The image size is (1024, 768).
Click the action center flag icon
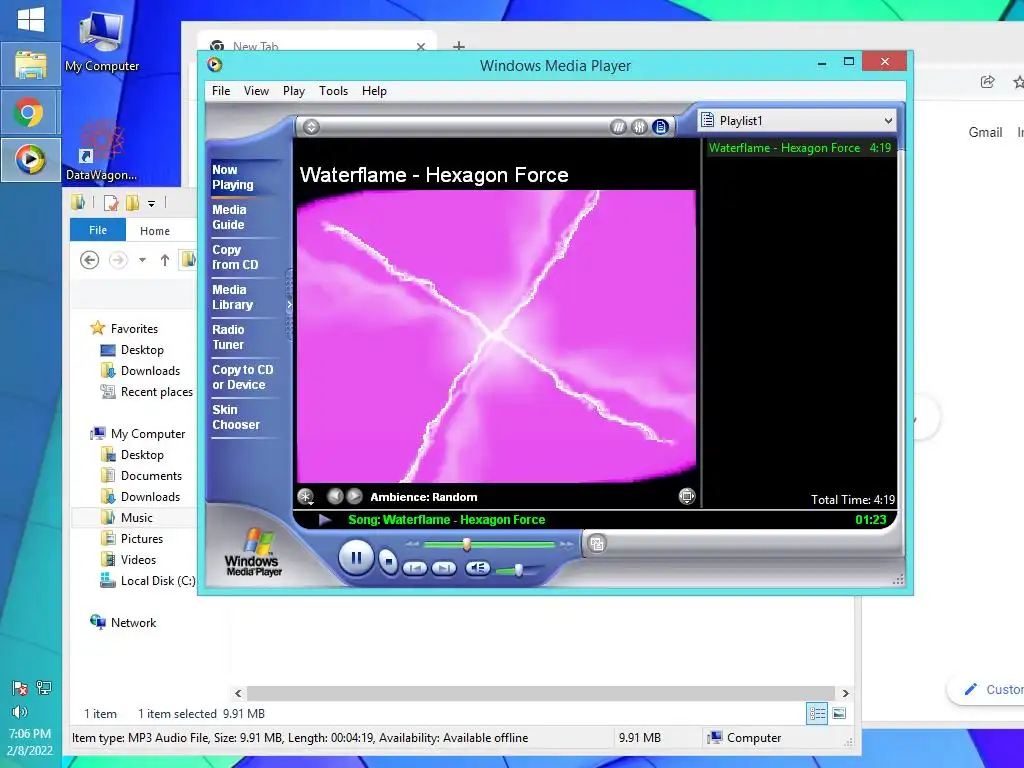[20, 688]
